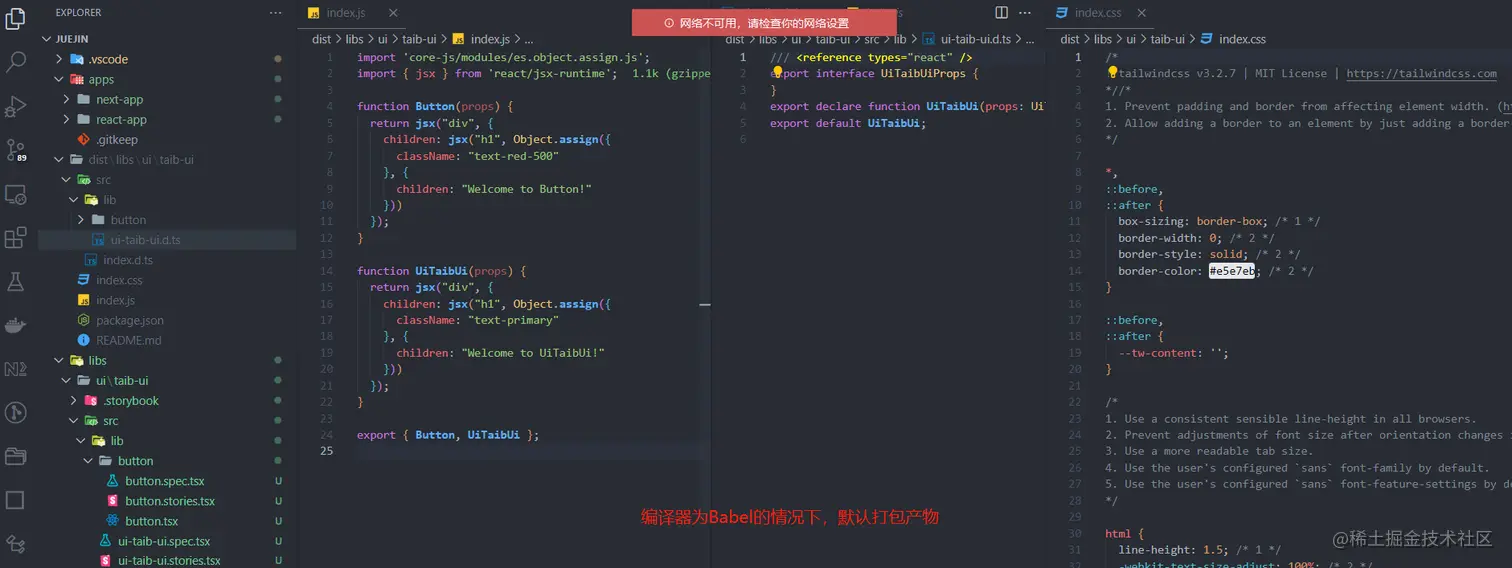Viewport: 1512px width, 568px height.
Task: Click the #e5e7eb border-color value
Action: [x=1232, y=270]
